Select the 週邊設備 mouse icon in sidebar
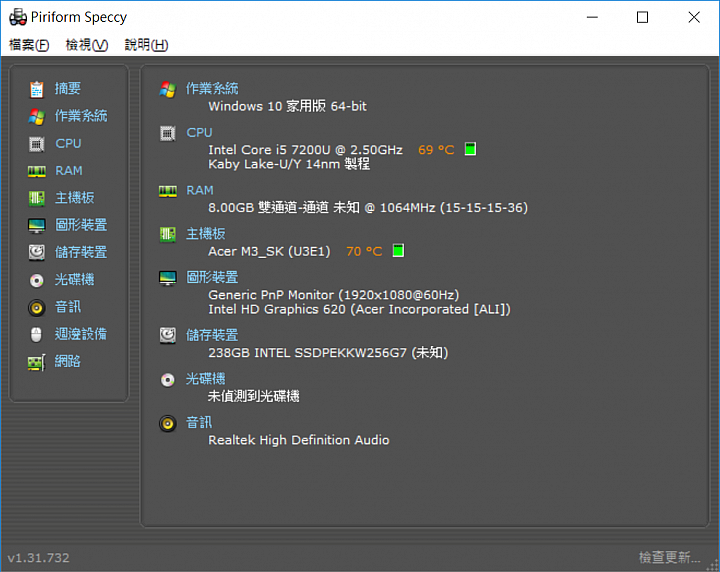Image resolution: width=720 pixels, height=572 pixels. [x=36, y=335]
